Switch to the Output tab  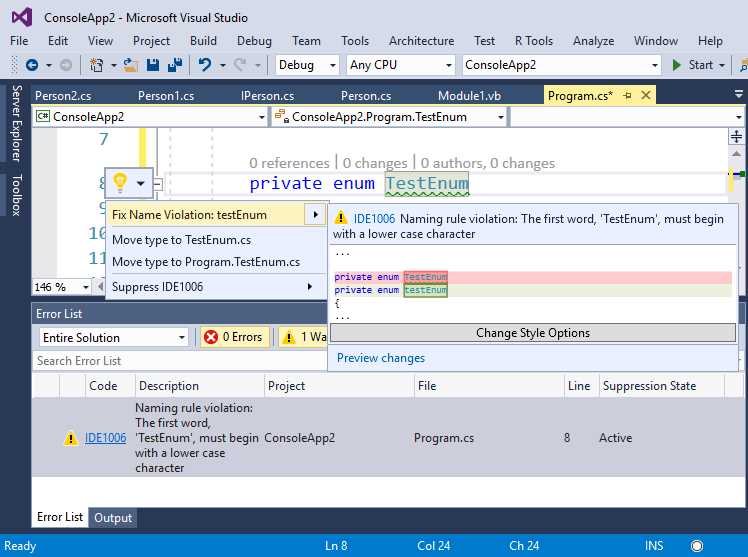[x=113, y=518]
